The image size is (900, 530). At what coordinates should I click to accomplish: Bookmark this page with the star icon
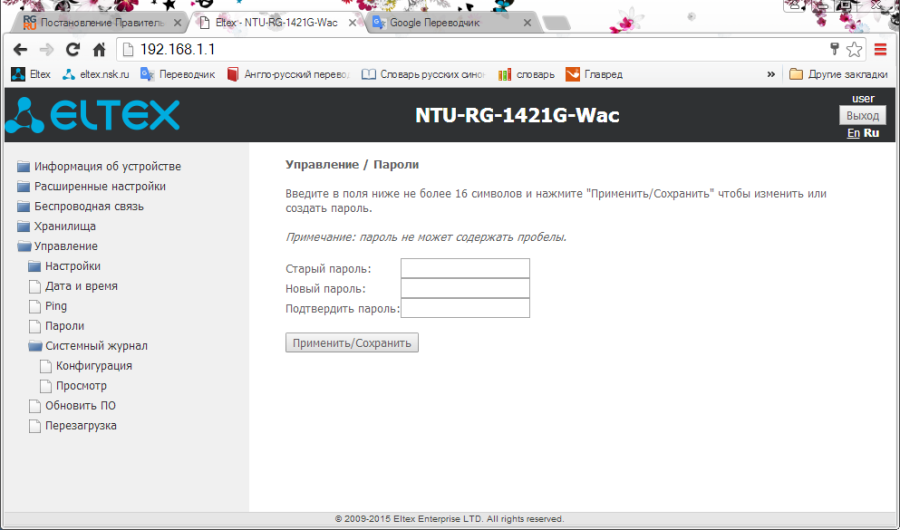pyautogui.click(x=854, y=50)
